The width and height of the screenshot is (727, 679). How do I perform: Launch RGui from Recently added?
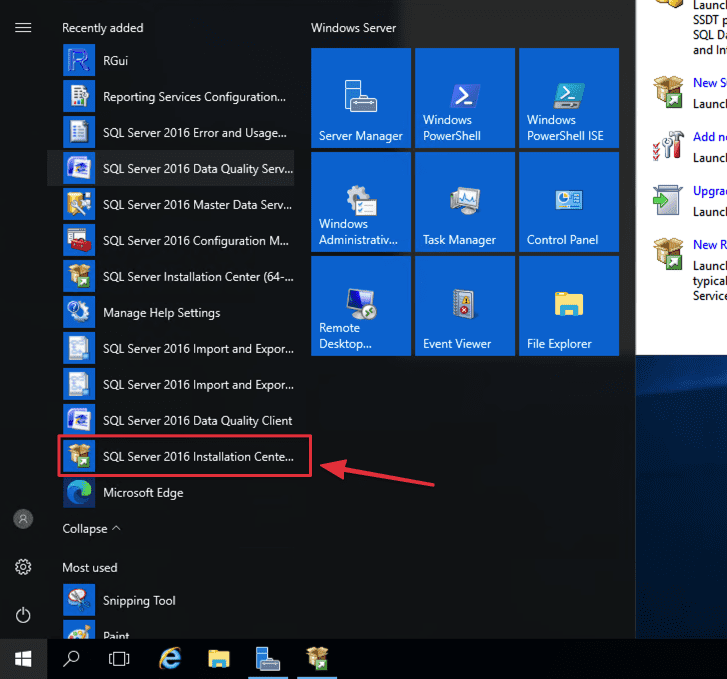pos(115,61)
